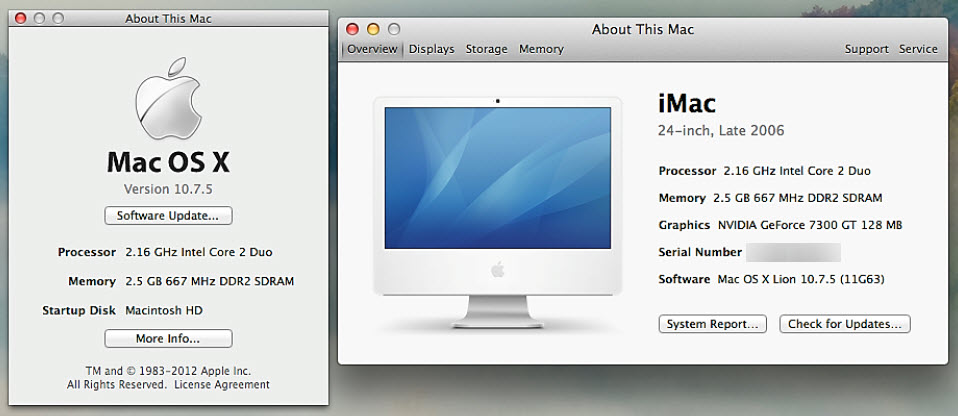The height and width of the screenshot is (416, 958).
Task: Close the large About This Mac window
Action: point(352,29)
